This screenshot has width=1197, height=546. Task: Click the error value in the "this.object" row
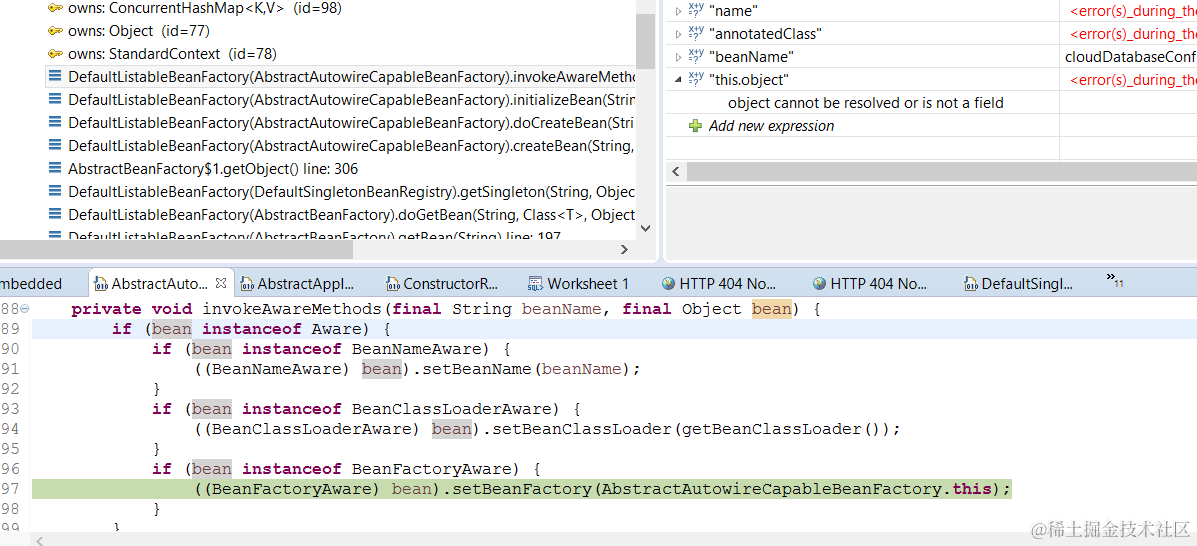(1133, 80)
